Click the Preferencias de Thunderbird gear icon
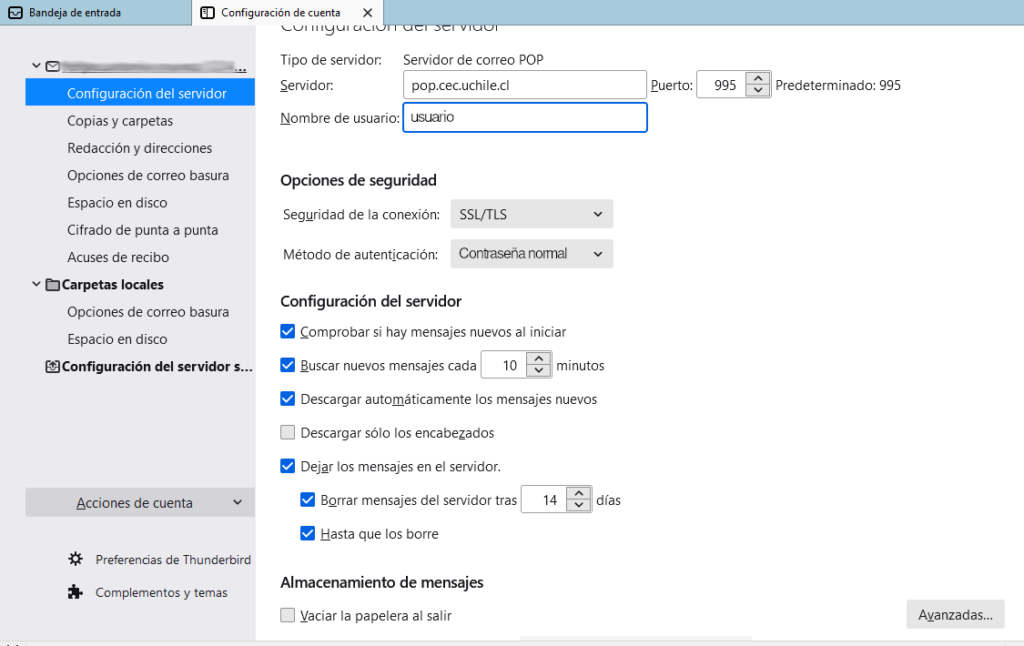 75,559
